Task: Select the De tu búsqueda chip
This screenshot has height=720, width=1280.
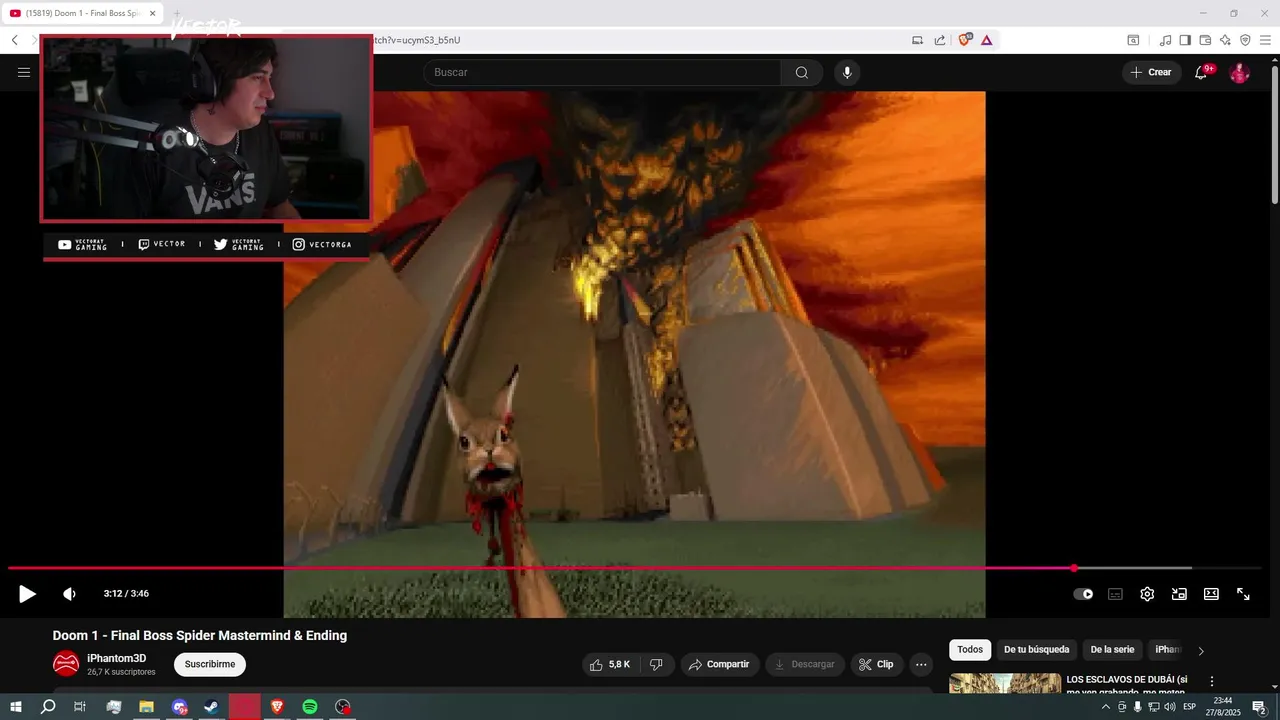Action: [x=1036, y=650]
